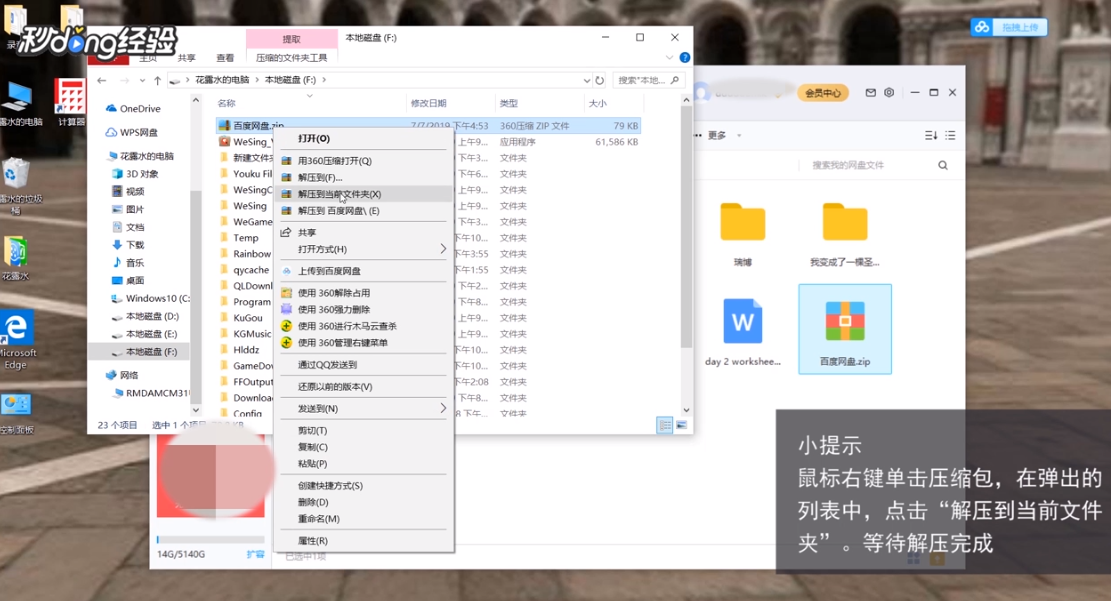Switch Baidu Netdisk files to list view
Screen dimensions: 1111x601
click(x=950, y=135)
